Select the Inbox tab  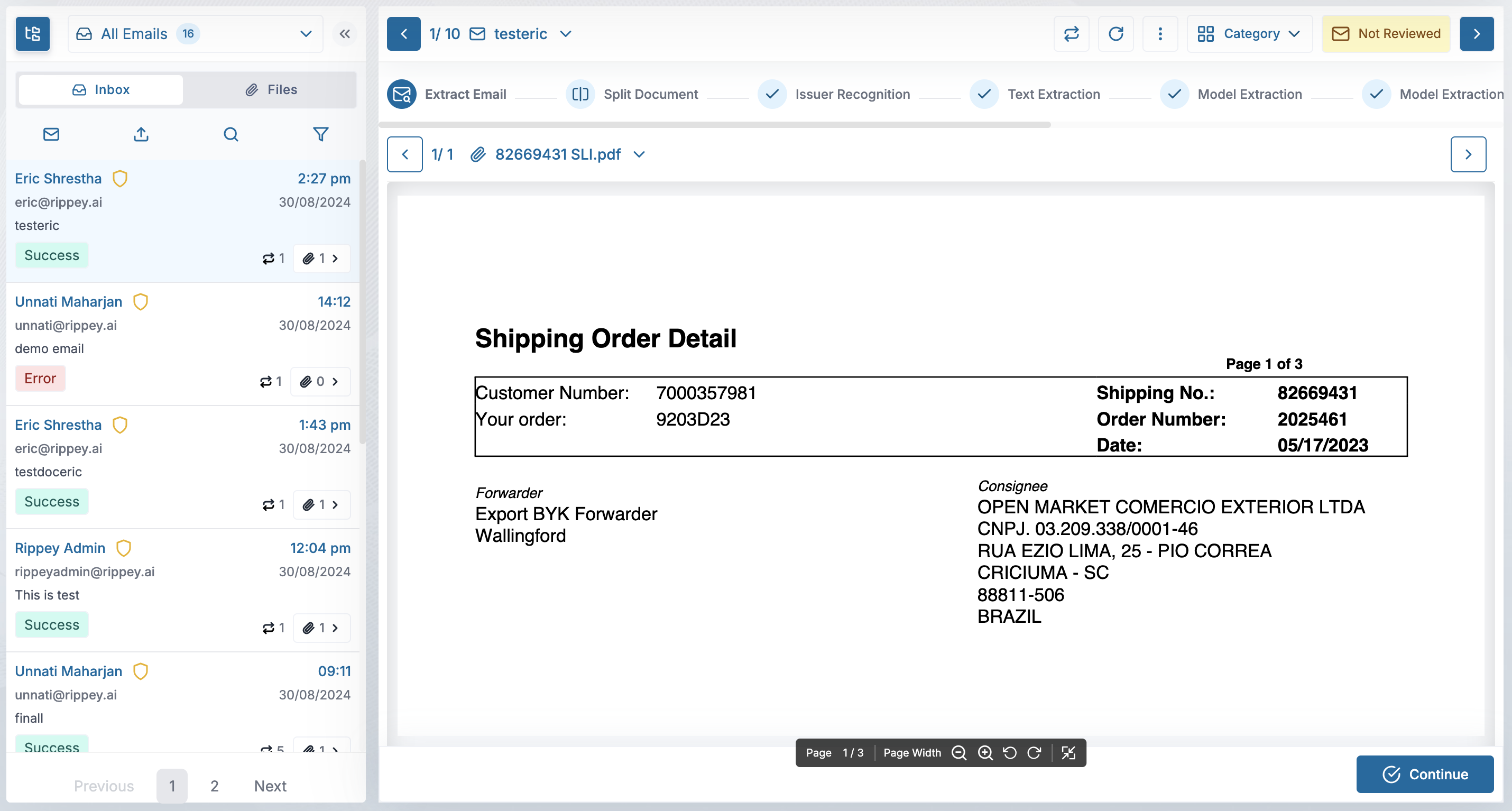click(x=100, y=90)
